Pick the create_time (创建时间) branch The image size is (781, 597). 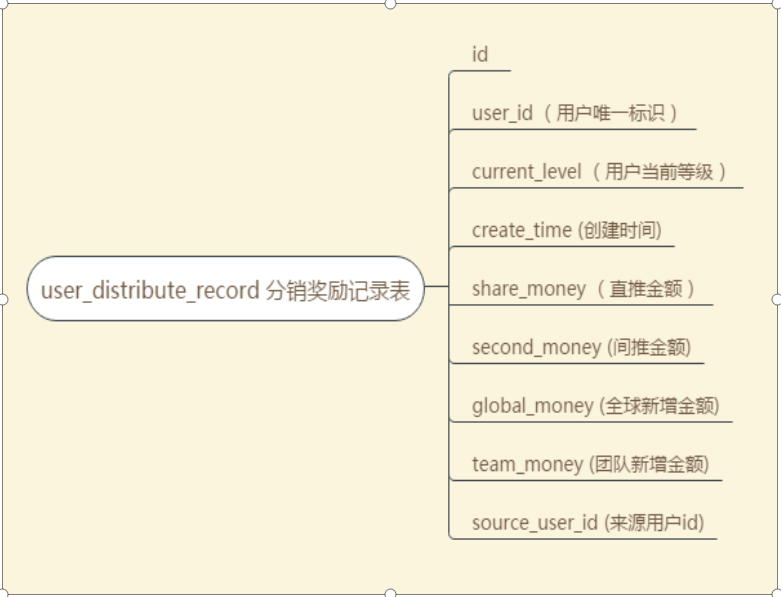566,231
